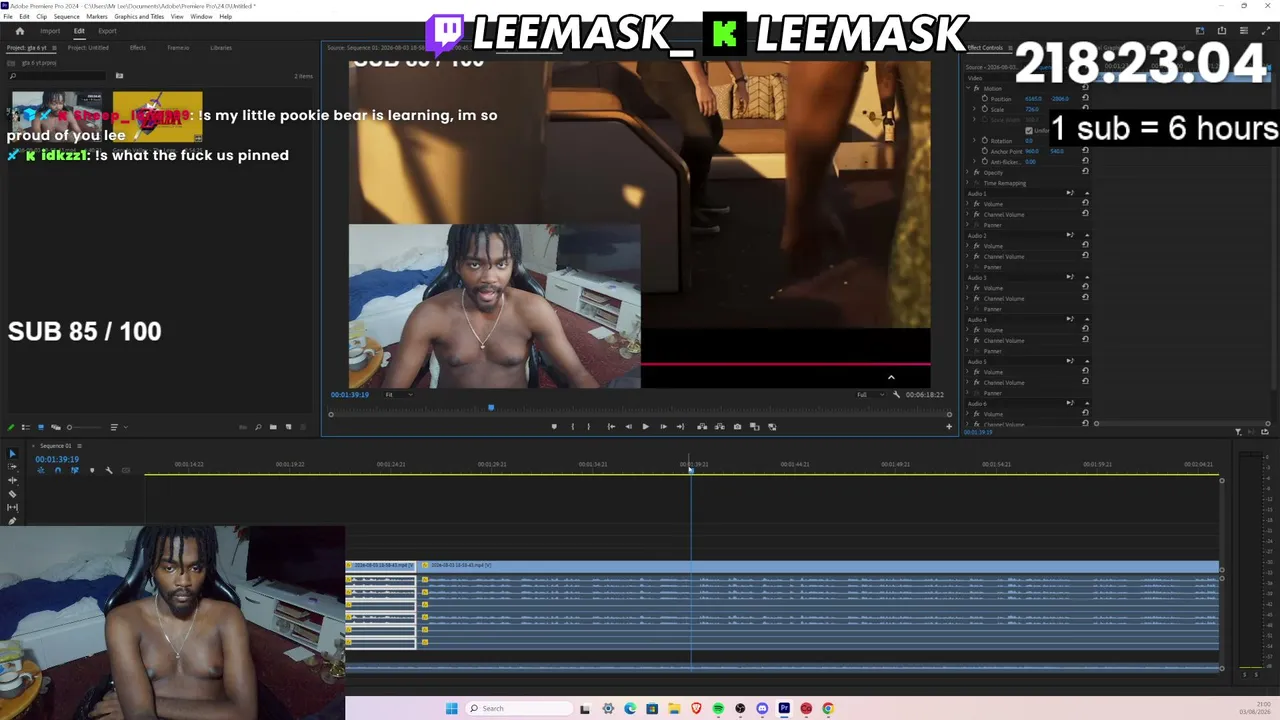Click the Windows Start button
The height and width of the screenshot is (720, 1280).
tap(452, 708)
